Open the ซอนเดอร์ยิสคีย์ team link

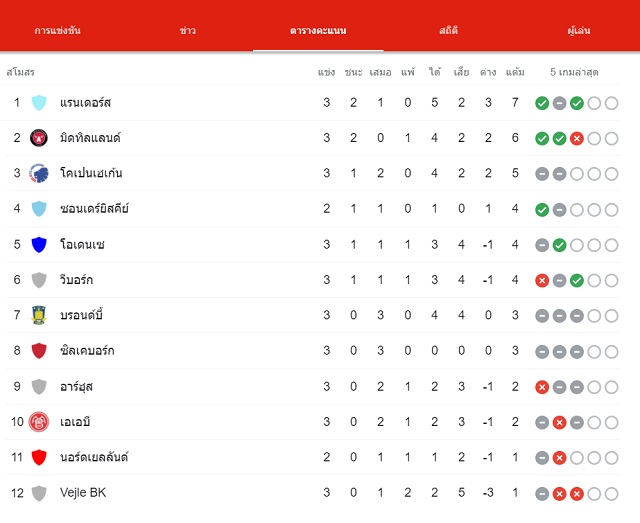click(x=94, y=209)
